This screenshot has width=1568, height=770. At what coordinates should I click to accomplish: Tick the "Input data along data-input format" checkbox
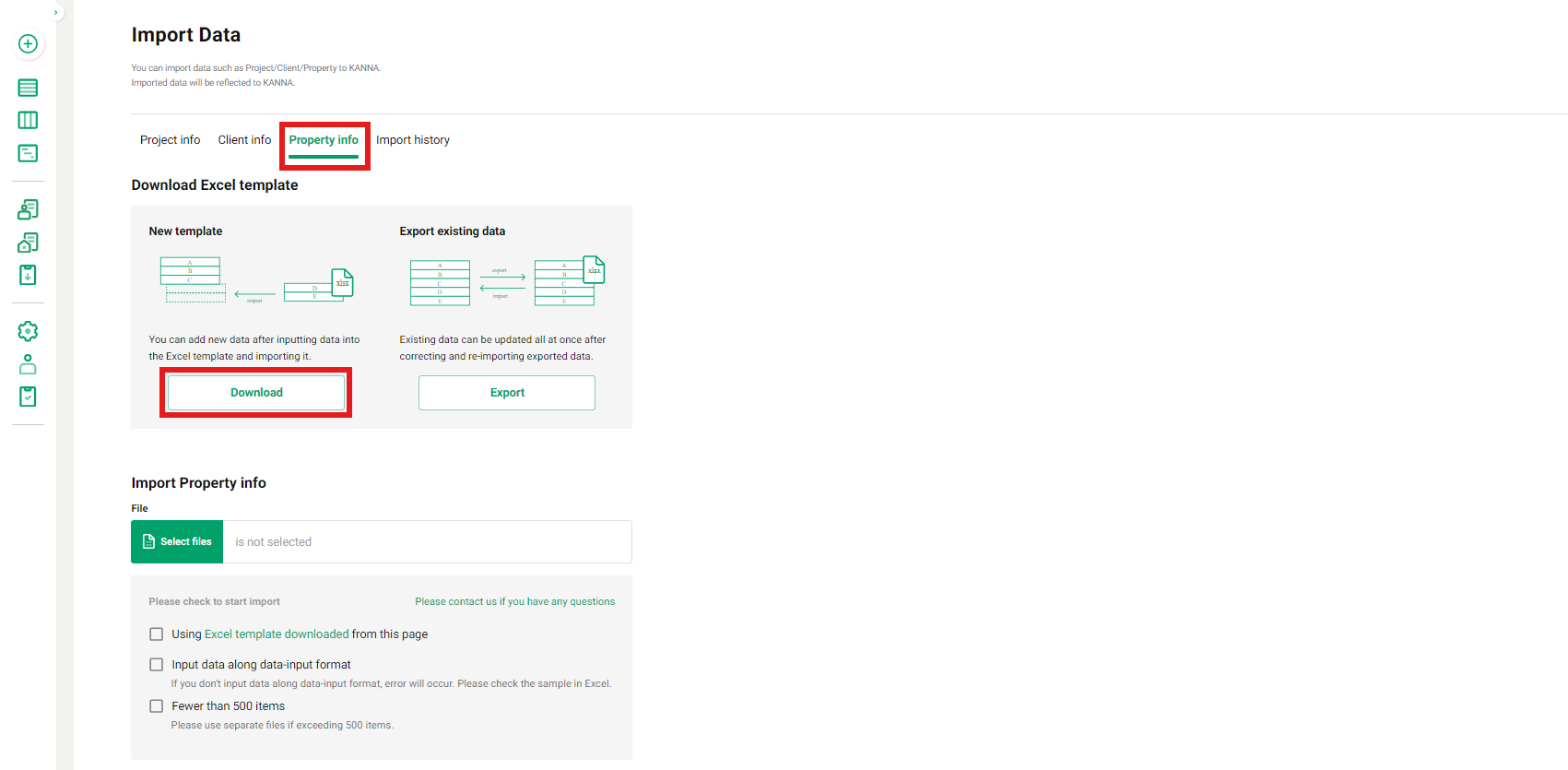click(x=157, y=665)
